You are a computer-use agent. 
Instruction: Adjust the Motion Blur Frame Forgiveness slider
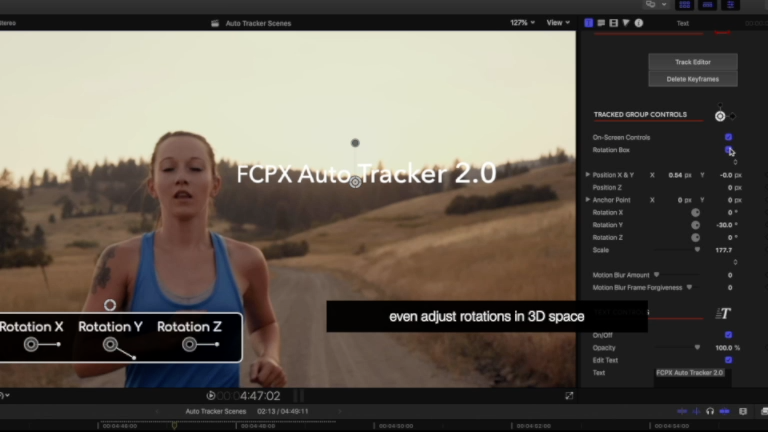(x=689, y=288)
